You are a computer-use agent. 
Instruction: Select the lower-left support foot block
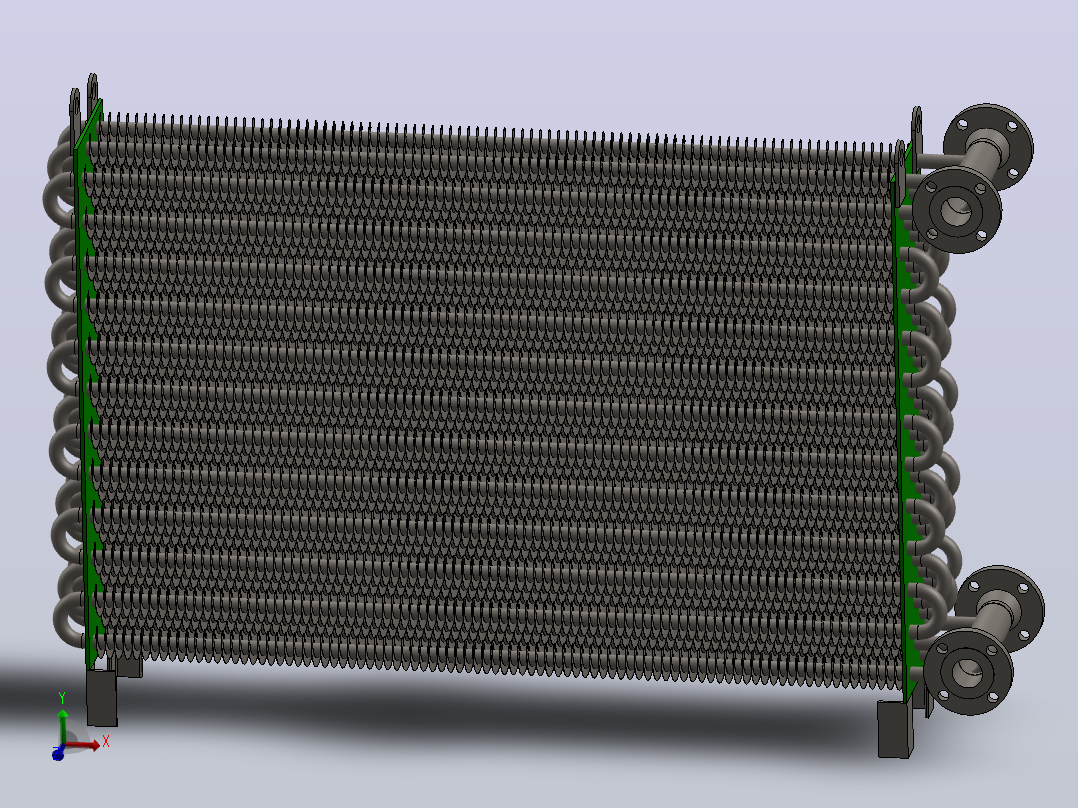click(102, 698)
